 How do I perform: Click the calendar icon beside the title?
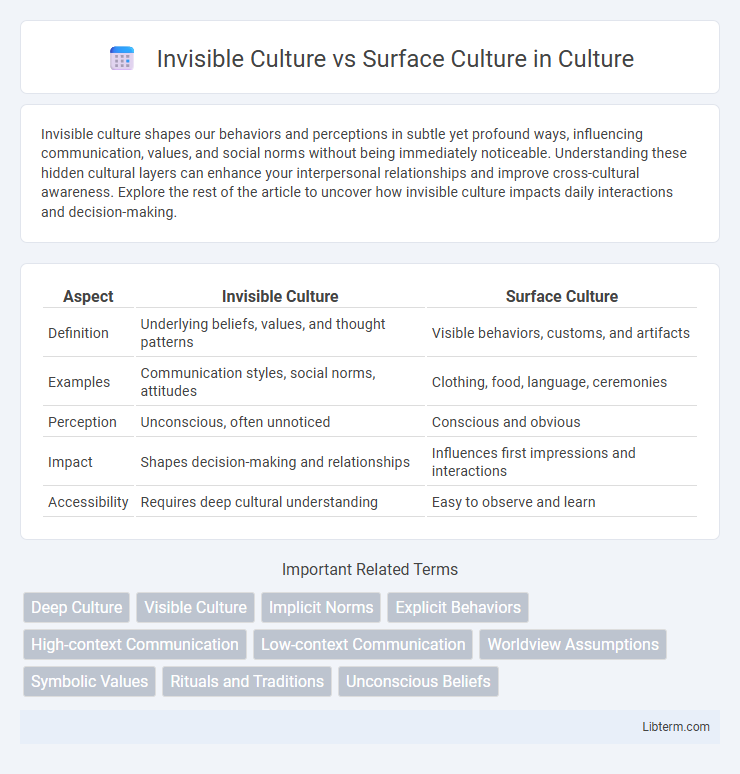click(x=122, y=59)
